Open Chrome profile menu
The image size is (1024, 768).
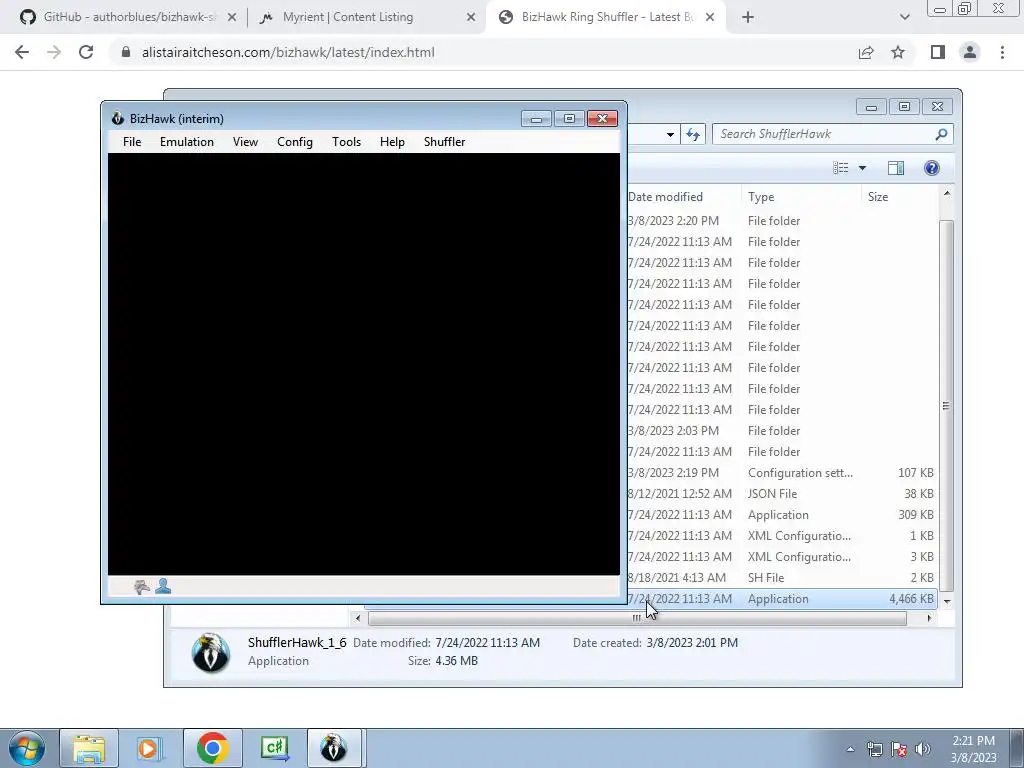pos(970,52)
